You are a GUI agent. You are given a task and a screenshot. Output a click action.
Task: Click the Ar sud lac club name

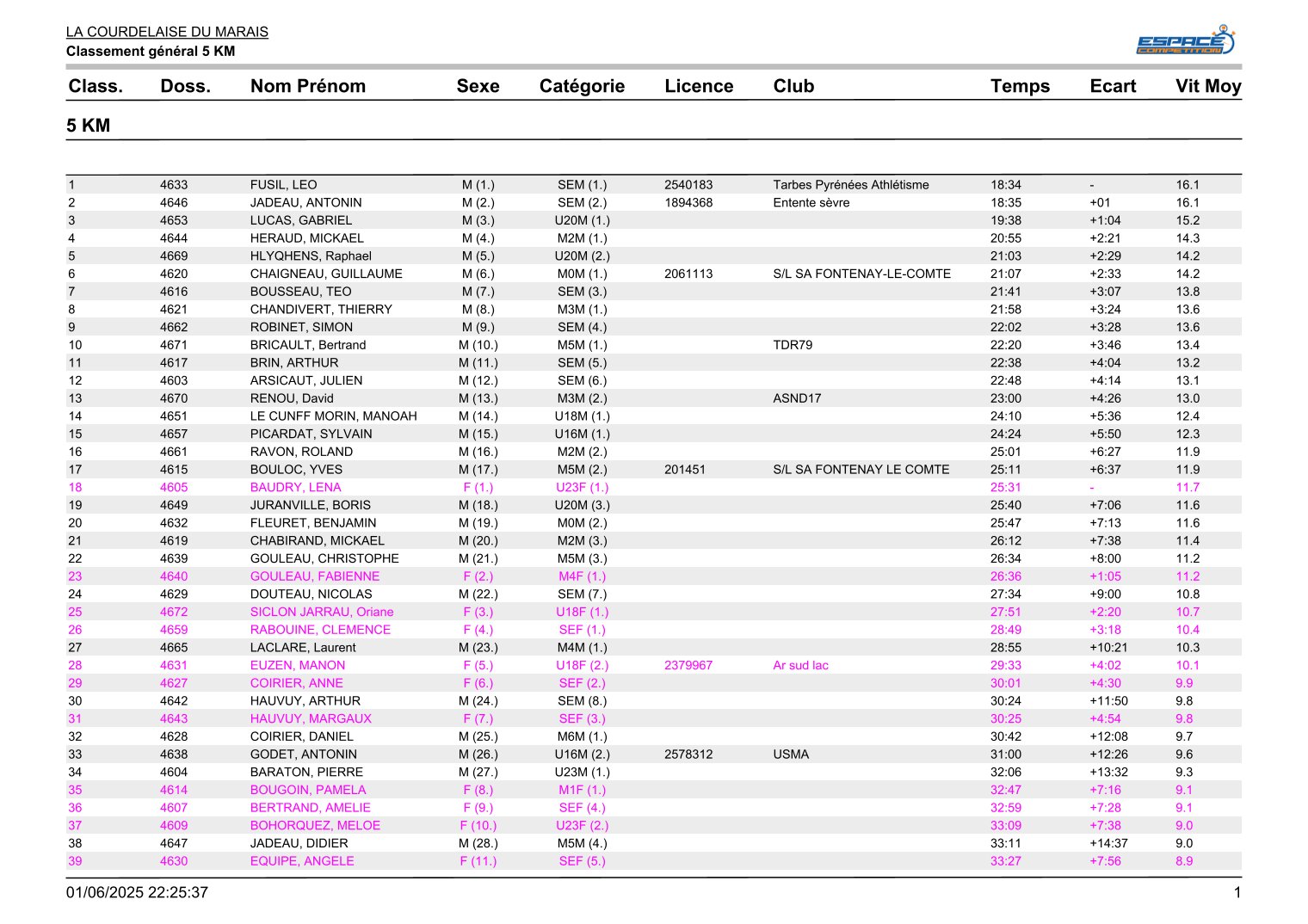coord(800,665)
